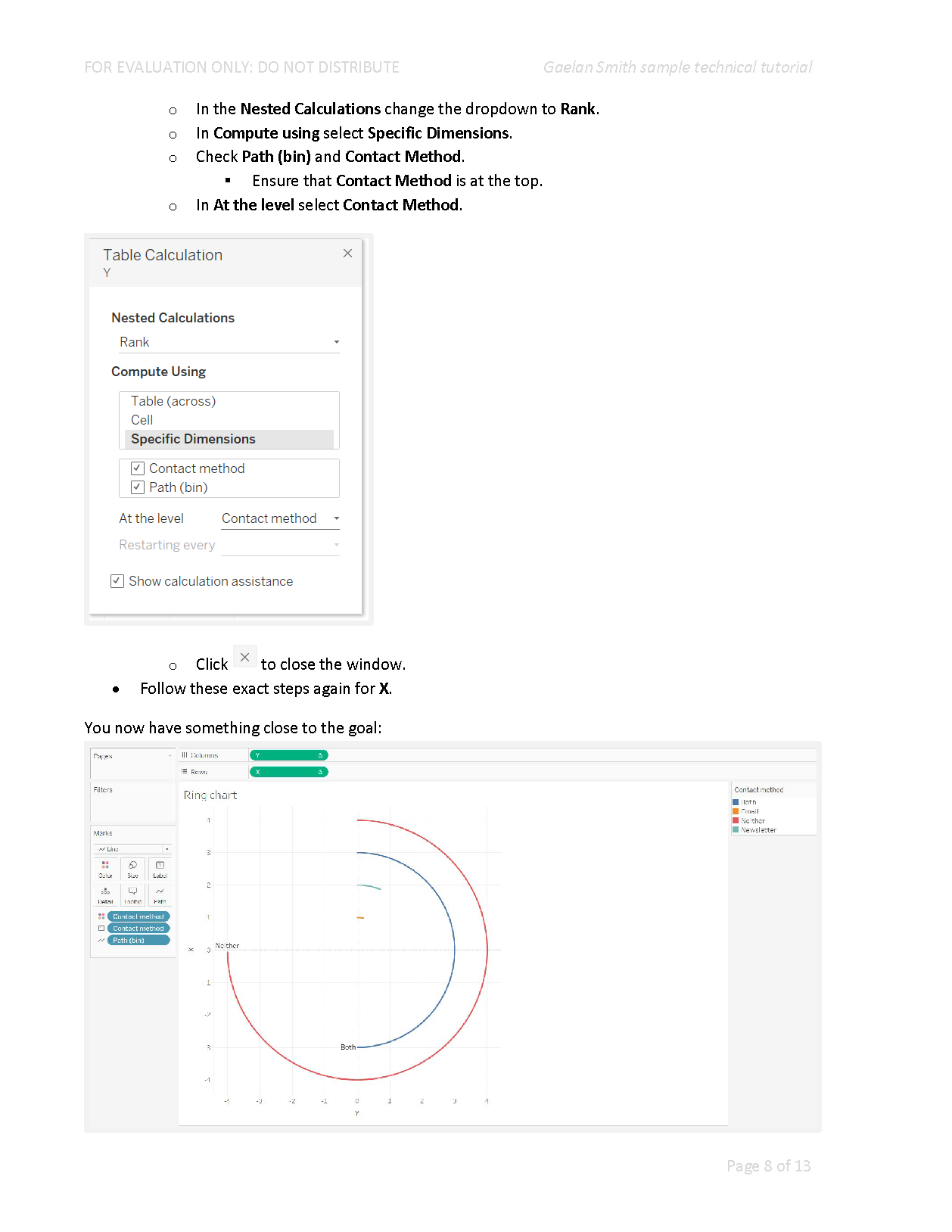Select Table (across) in Compute Using
This screenshot has height=1232, width=952.
(x=173, y=401)
